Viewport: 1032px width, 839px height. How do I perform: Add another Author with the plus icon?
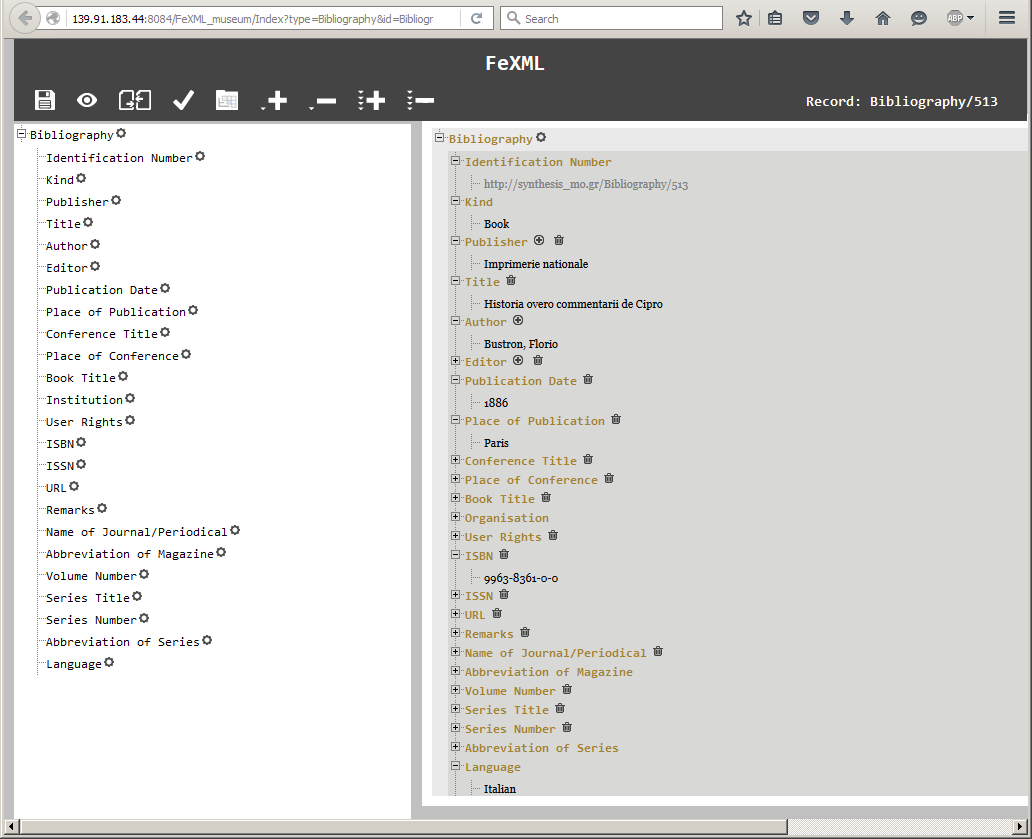pos(518,320)
